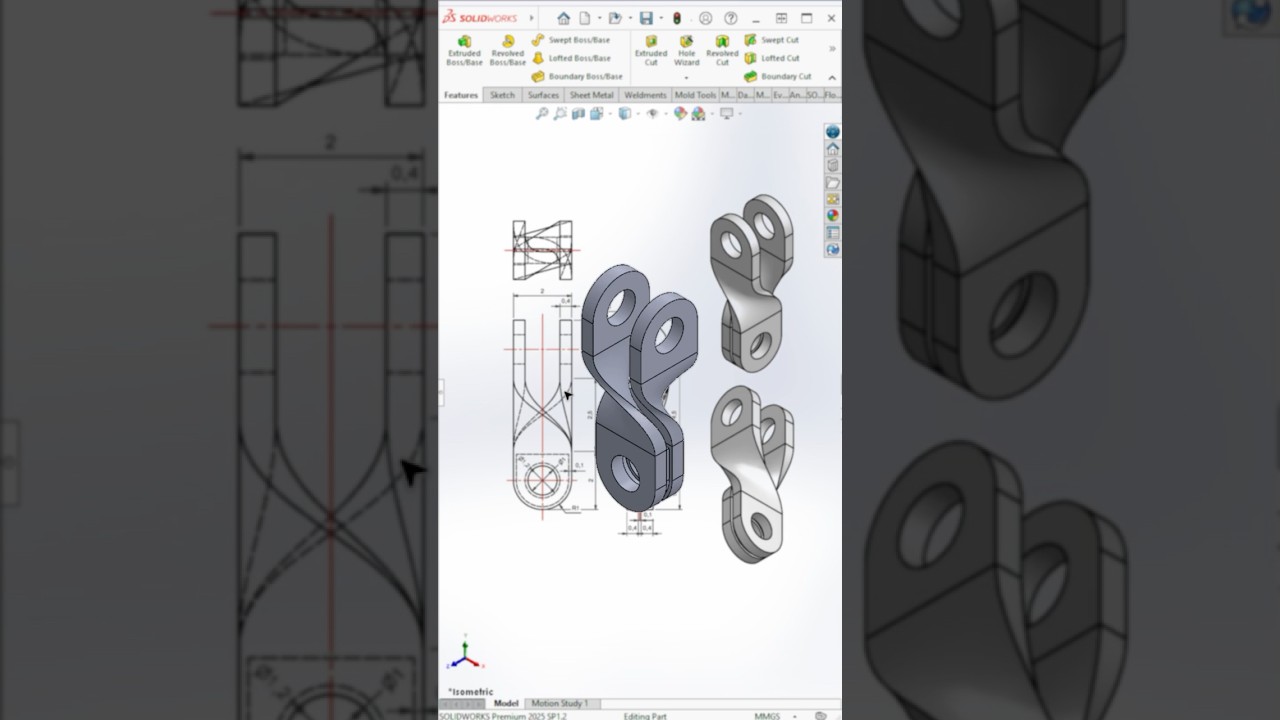Select the Model tab at bottom

point(506,703)
